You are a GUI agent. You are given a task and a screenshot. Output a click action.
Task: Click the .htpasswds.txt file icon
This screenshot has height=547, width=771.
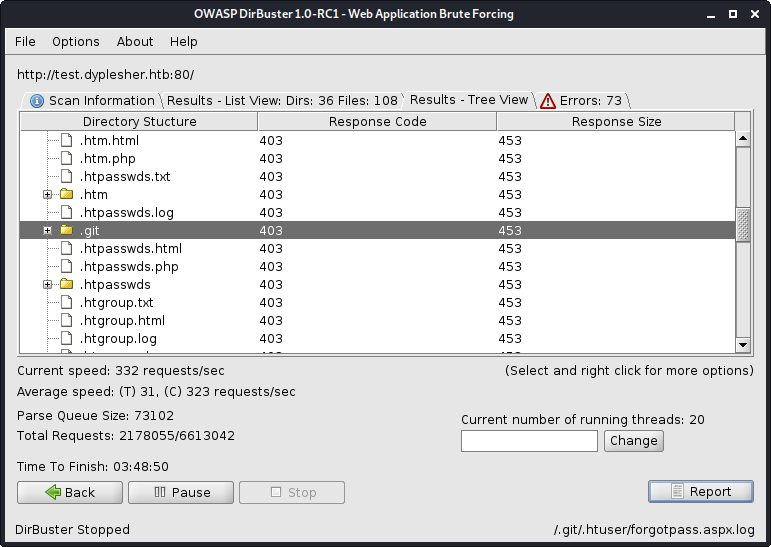pos(66,176)
